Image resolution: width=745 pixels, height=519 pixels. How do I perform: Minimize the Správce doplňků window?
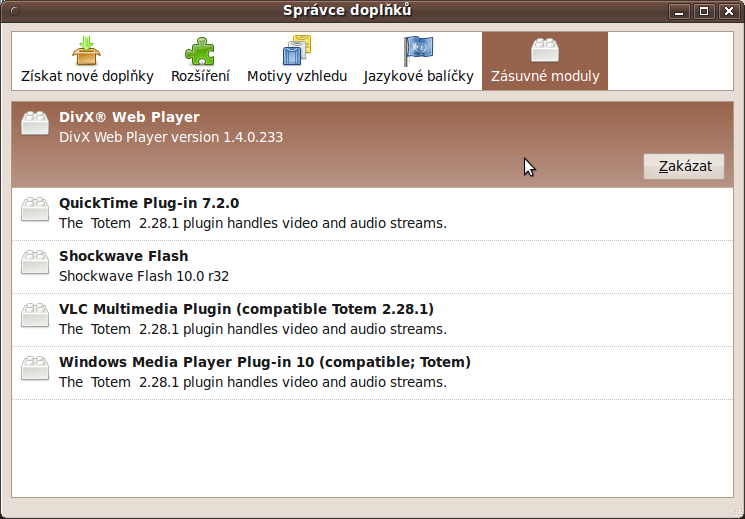coord(679,11)
